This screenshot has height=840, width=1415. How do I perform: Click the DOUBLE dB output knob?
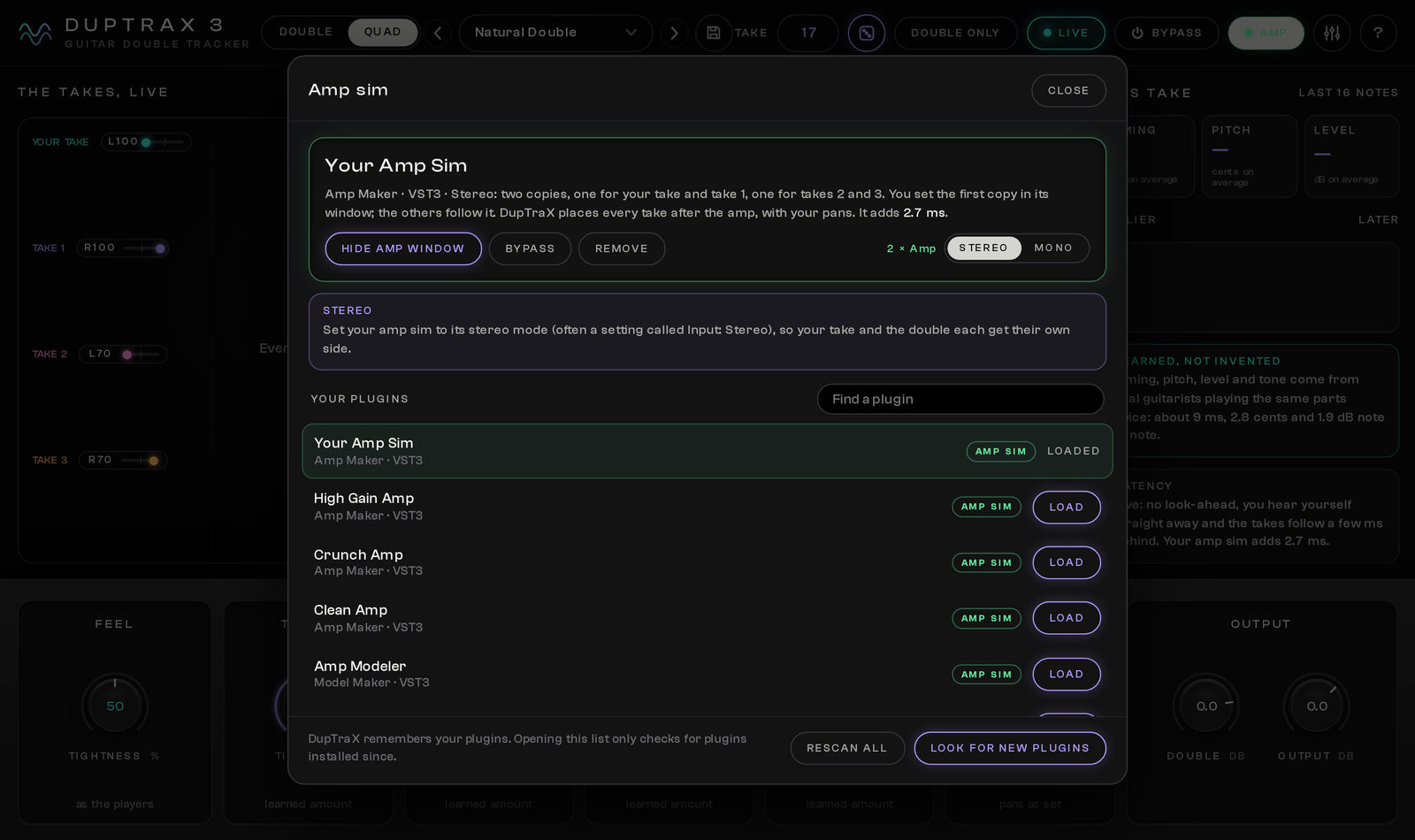pos(1206,706)
